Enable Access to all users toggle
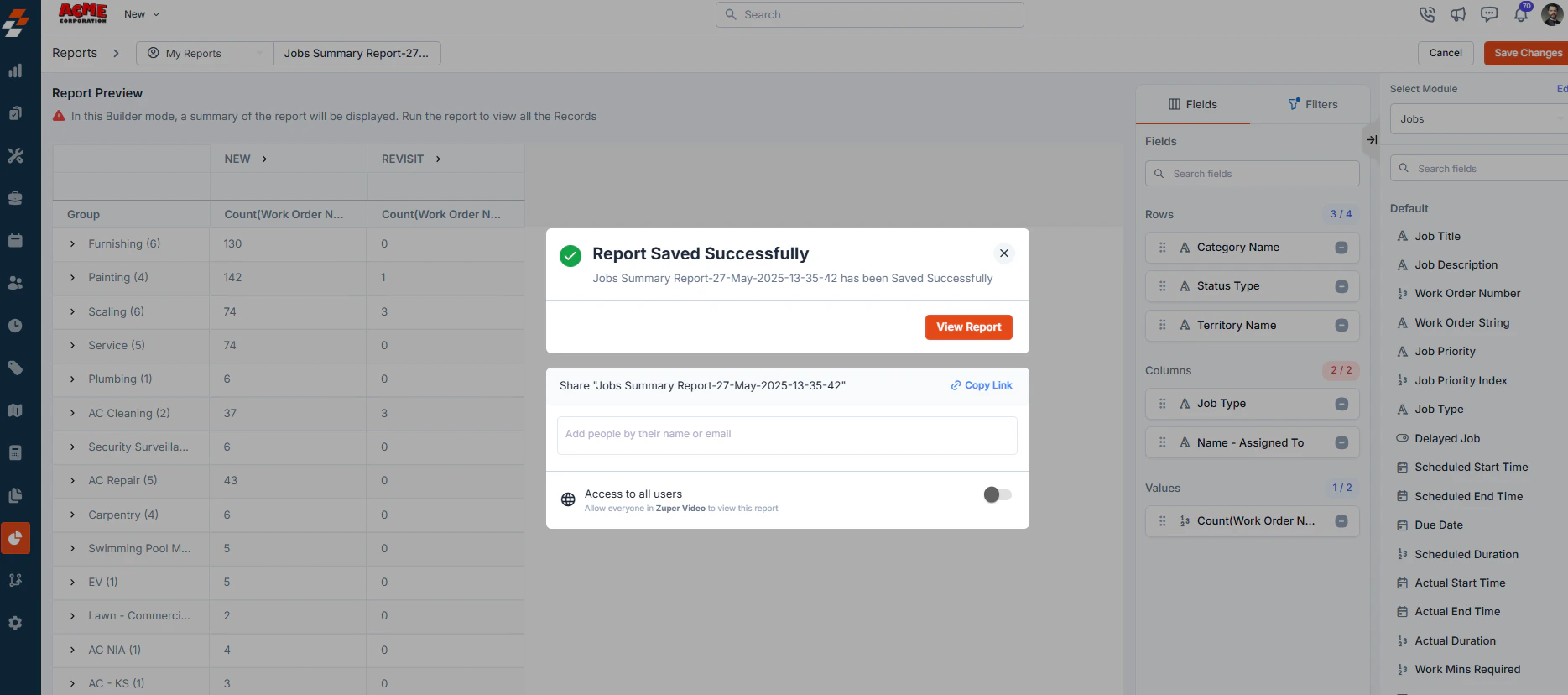 (998, 494)
